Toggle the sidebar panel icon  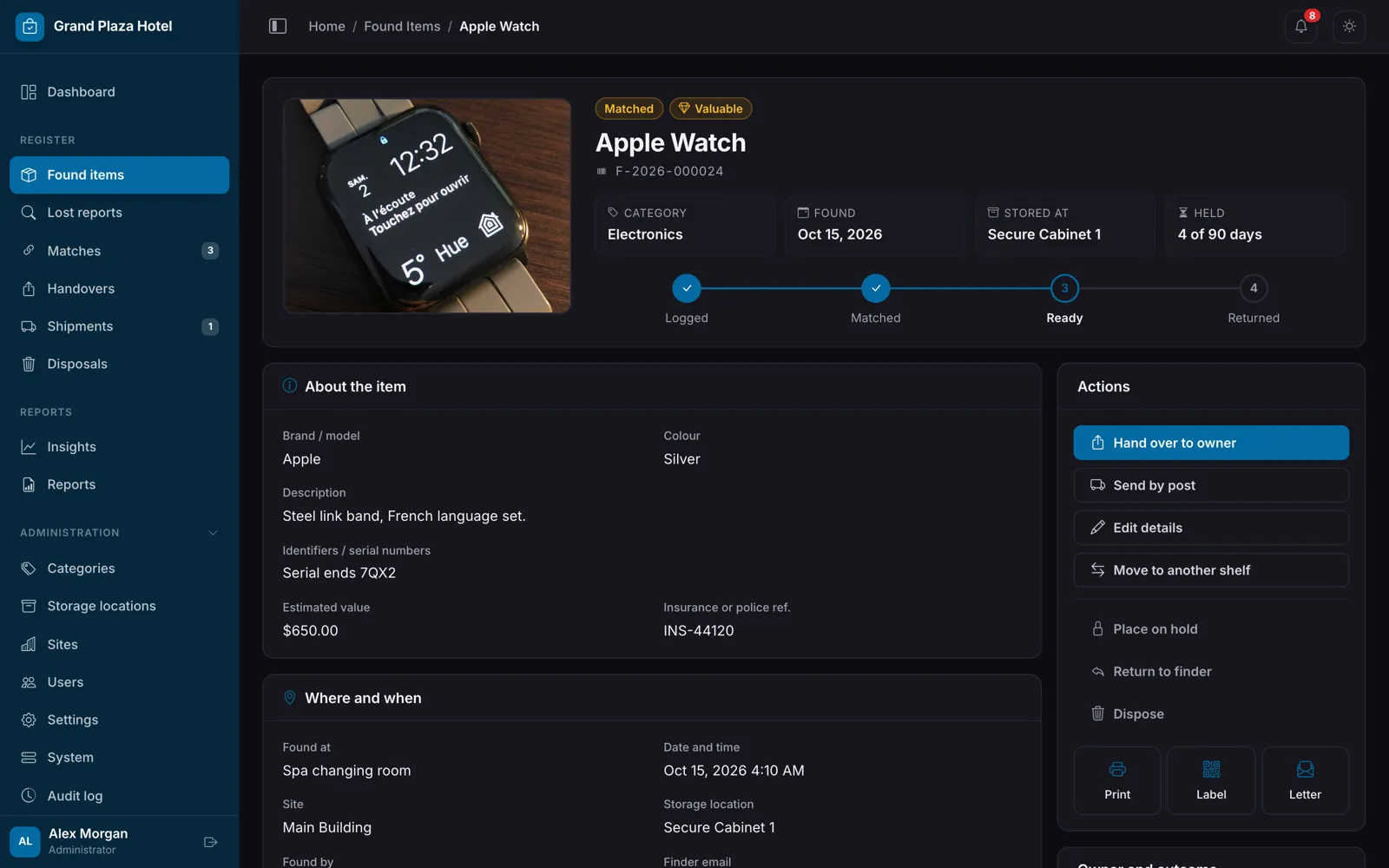coord(278,26)
